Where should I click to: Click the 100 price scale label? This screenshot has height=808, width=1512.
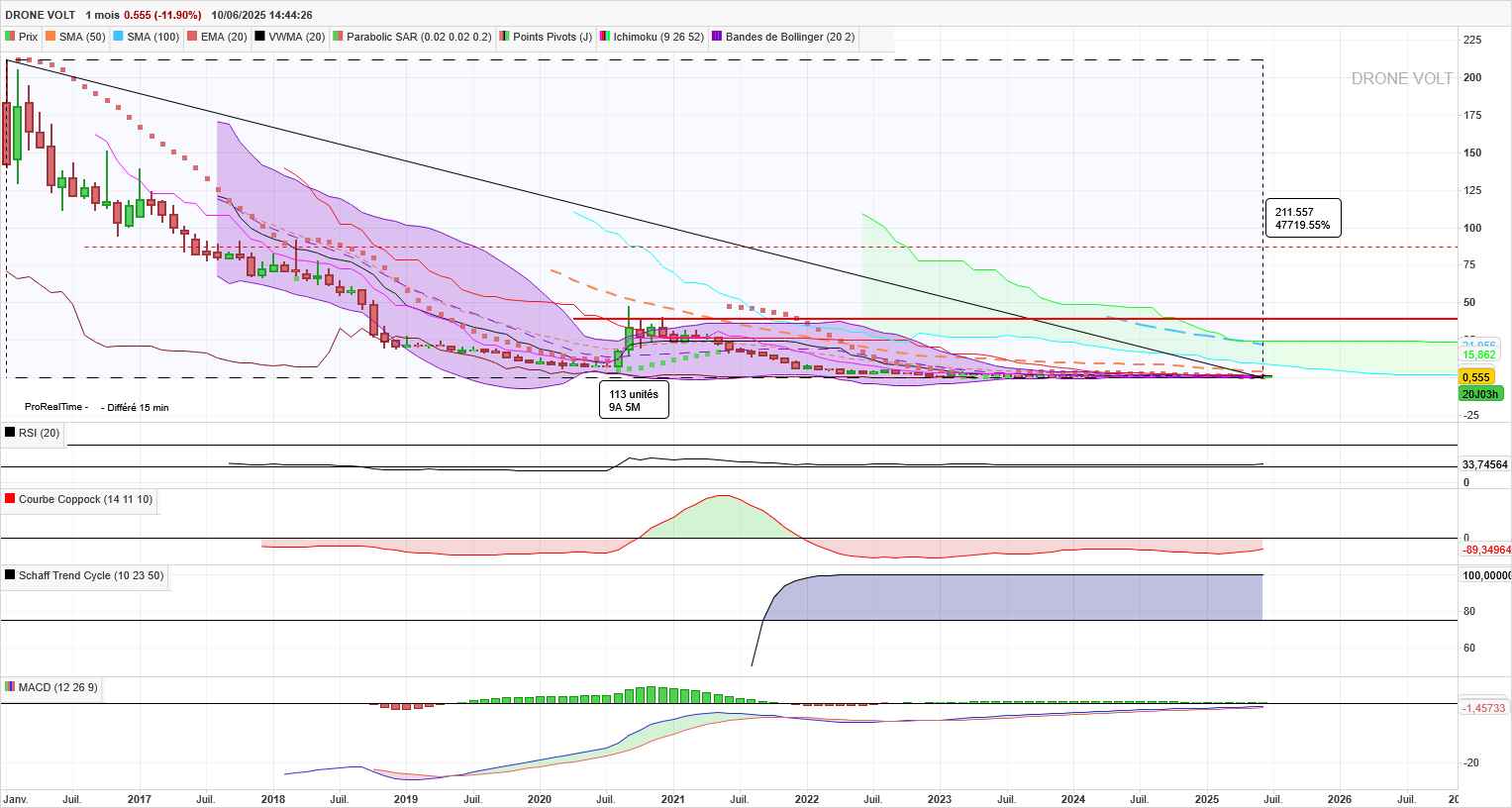coord(1472,228)
